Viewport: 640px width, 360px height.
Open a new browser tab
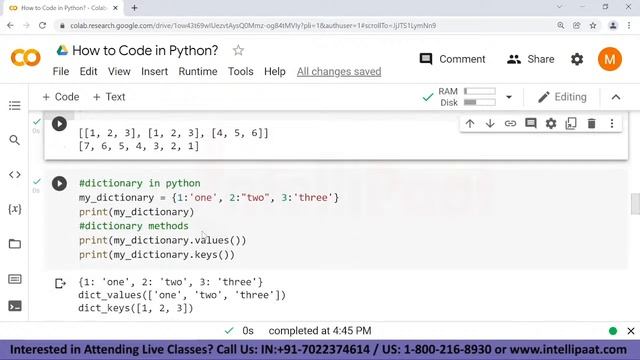click(134, 8)
